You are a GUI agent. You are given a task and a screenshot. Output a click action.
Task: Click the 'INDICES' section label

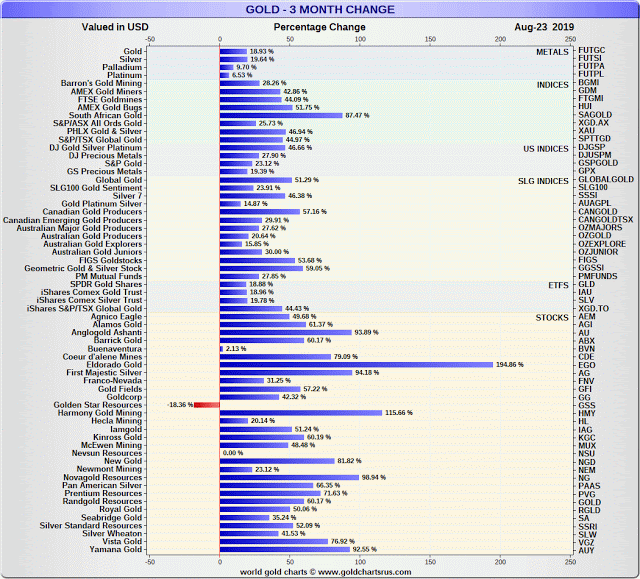(553, 85)
